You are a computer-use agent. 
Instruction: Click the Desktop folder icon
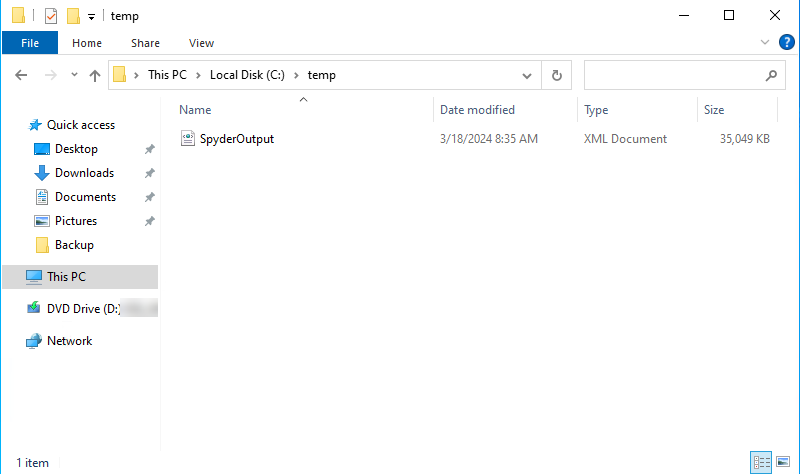pyautogui.click(x=42, y=149)
